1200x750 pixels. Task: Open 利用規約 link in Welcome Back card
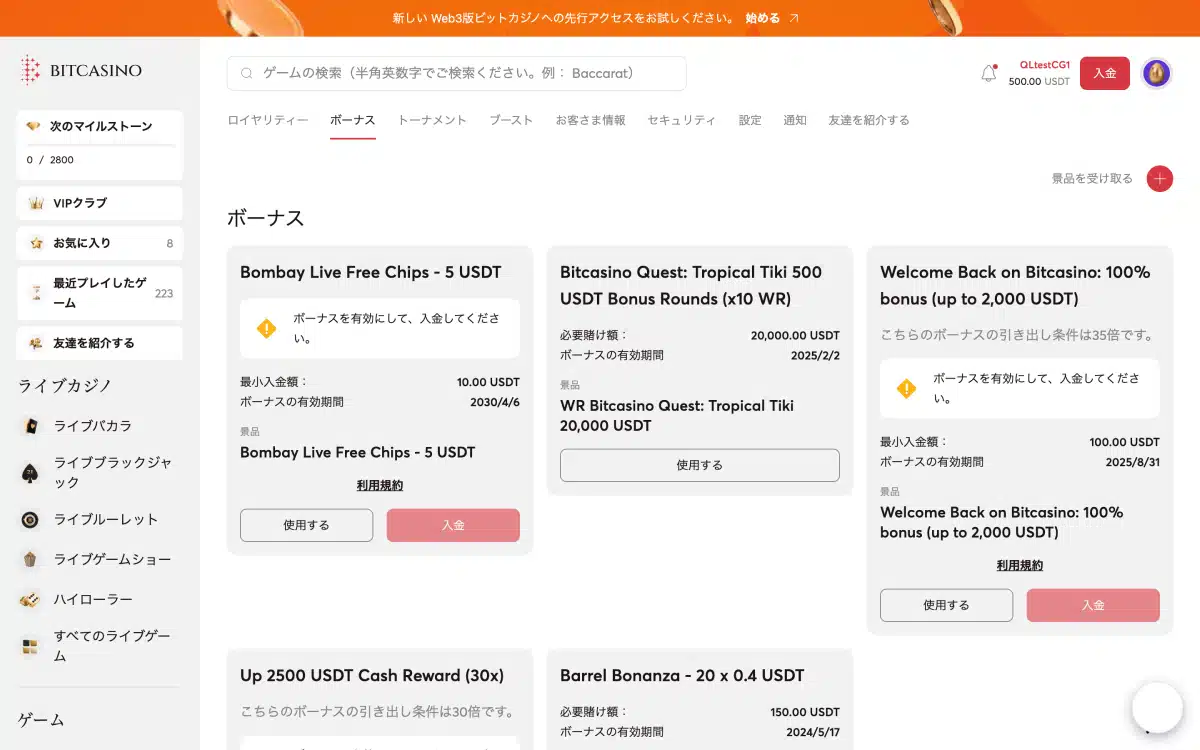pos(1020,565)
